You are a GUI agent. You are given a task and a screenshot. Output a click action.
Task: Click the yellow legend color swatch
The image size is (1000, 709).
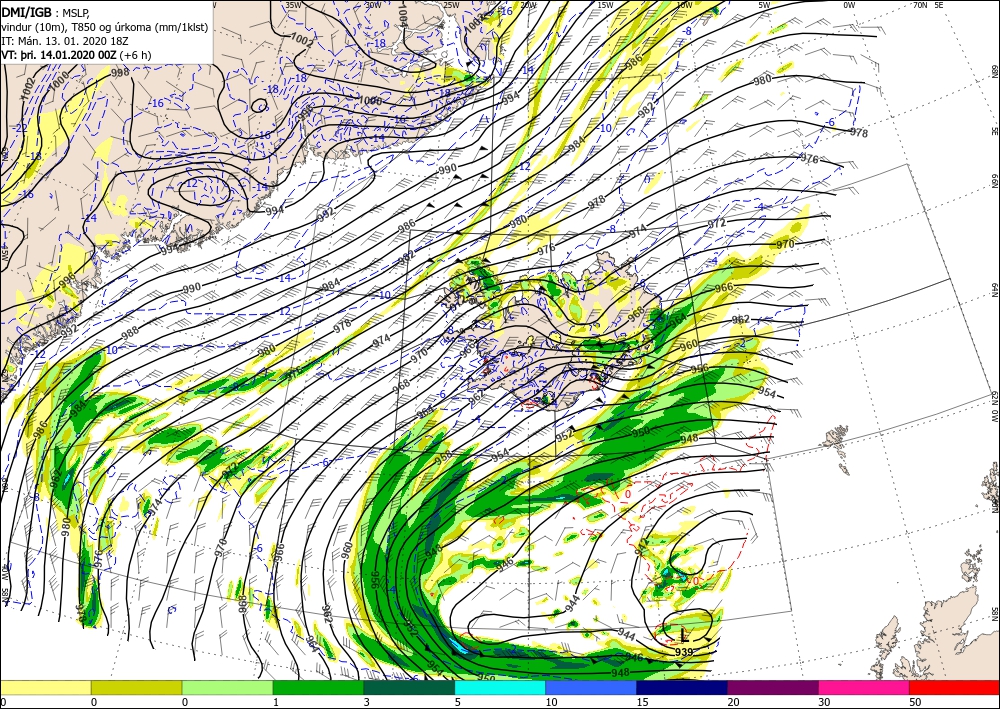click(45, 687)
